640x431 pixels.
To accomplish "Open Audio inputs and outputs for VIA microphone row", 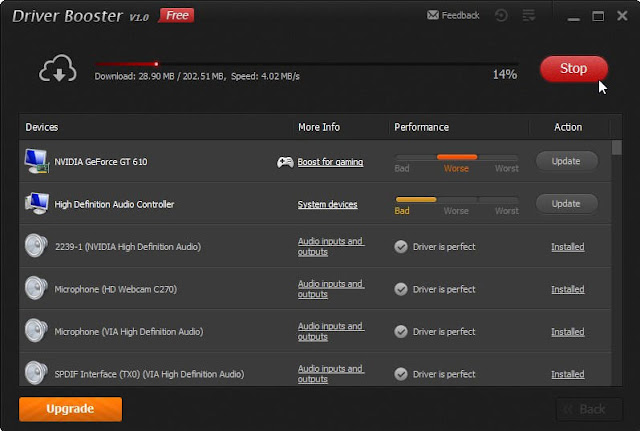I will [331, 331].
